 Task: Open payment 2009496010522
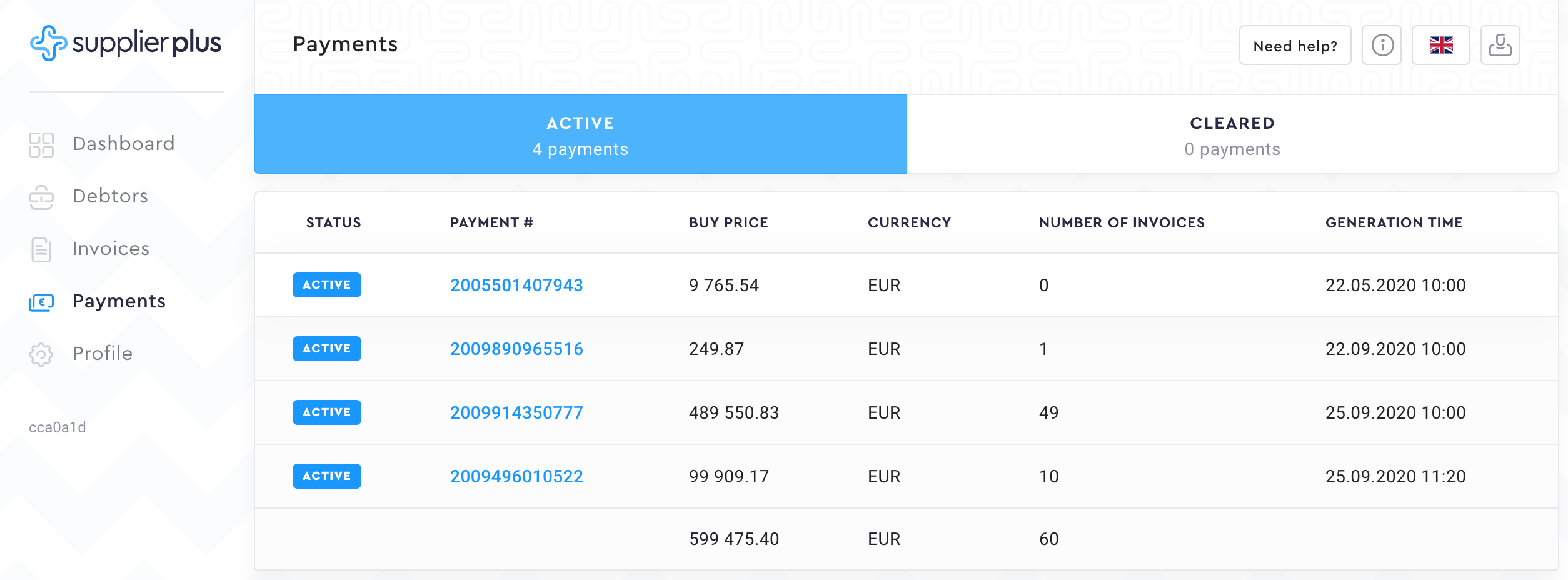[x=516, y=477]
